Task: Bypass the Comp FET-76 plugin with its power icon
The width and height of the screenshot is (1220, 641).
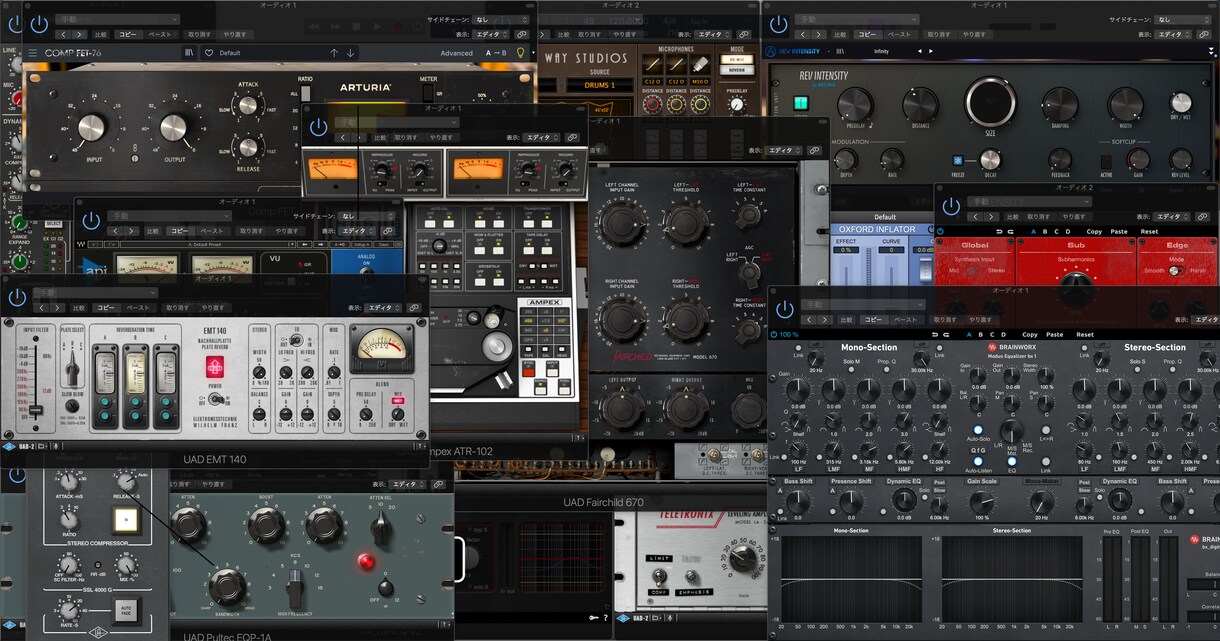Action: point(38,23)
